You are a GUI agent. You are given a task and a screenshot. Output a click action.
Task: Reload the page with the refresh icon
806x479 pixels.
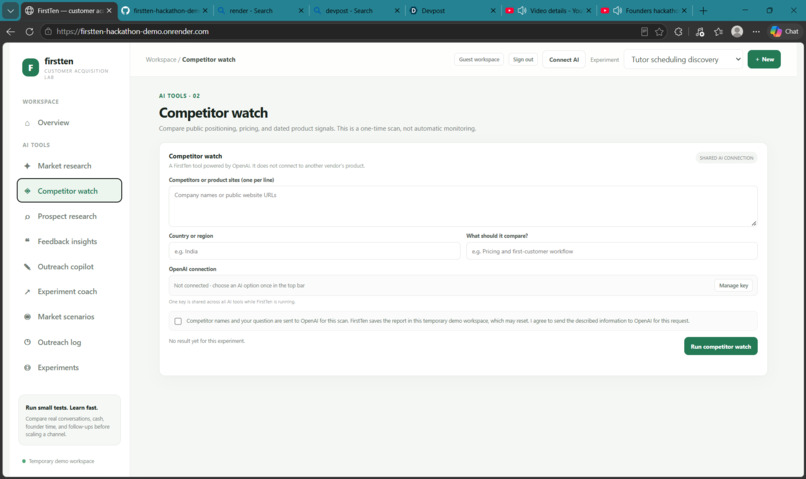[29, 31]
